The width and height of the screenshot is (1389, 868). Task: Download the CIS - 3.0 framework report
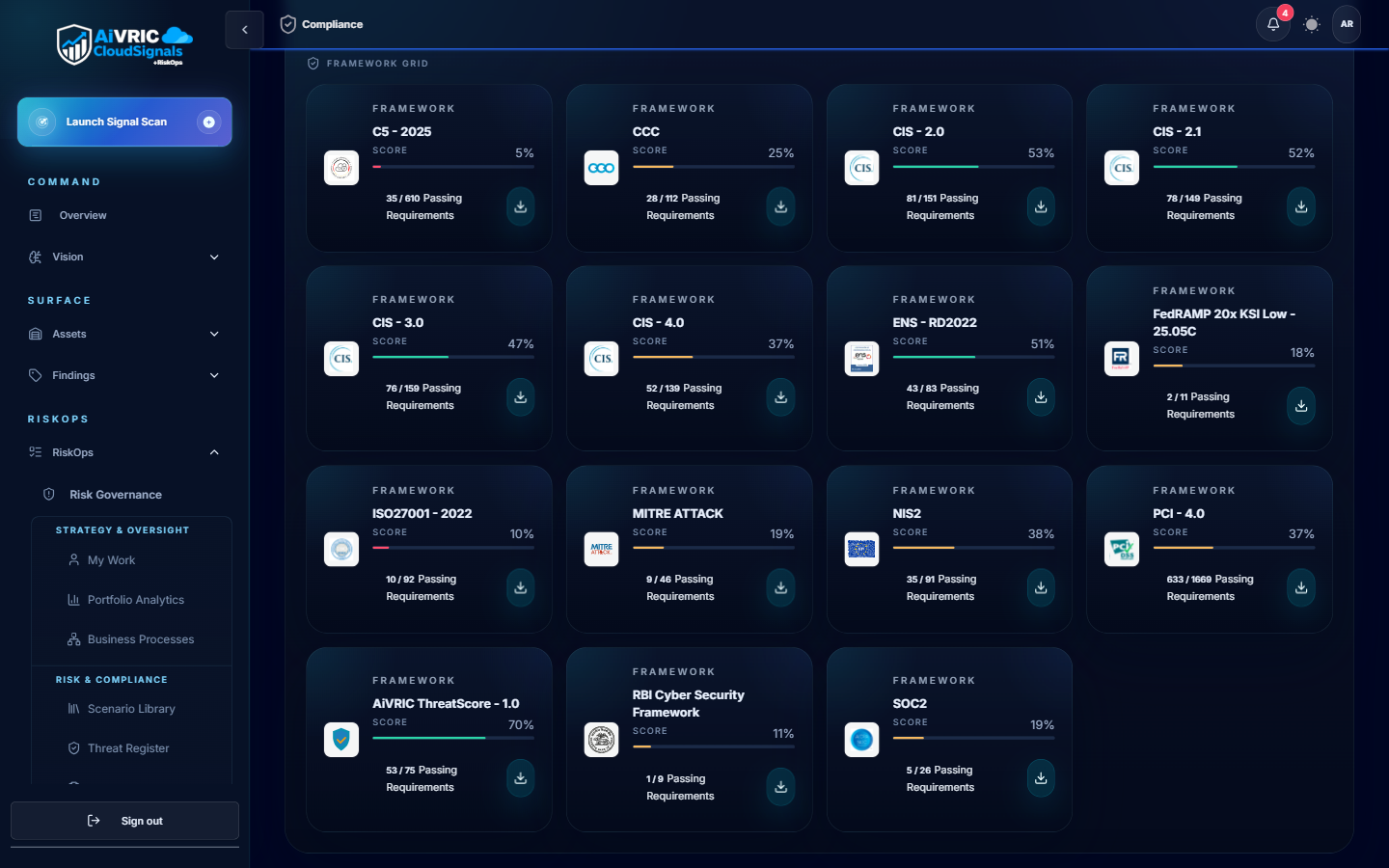pyautogui.click(x=521, y=396)
